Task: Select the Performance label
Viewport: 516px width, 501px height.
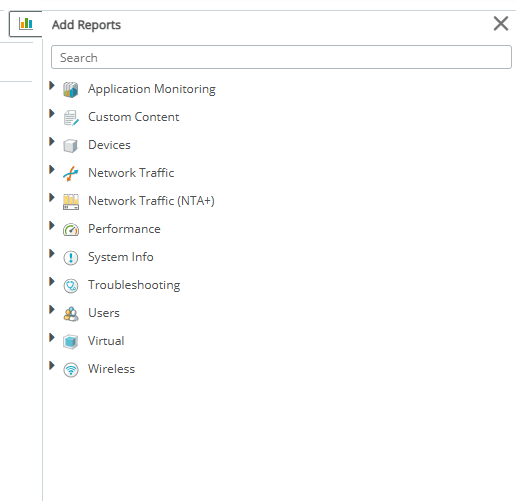Action: [124, 229]
